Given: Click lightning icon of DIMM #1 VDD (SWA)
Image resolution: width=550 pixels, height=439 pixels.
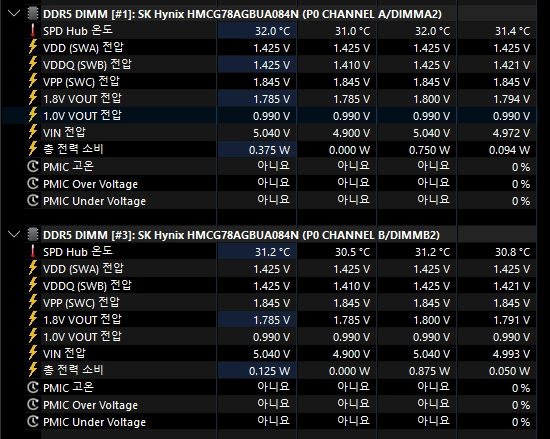Looking at the screenshot, I should click(x=33, y=47).
